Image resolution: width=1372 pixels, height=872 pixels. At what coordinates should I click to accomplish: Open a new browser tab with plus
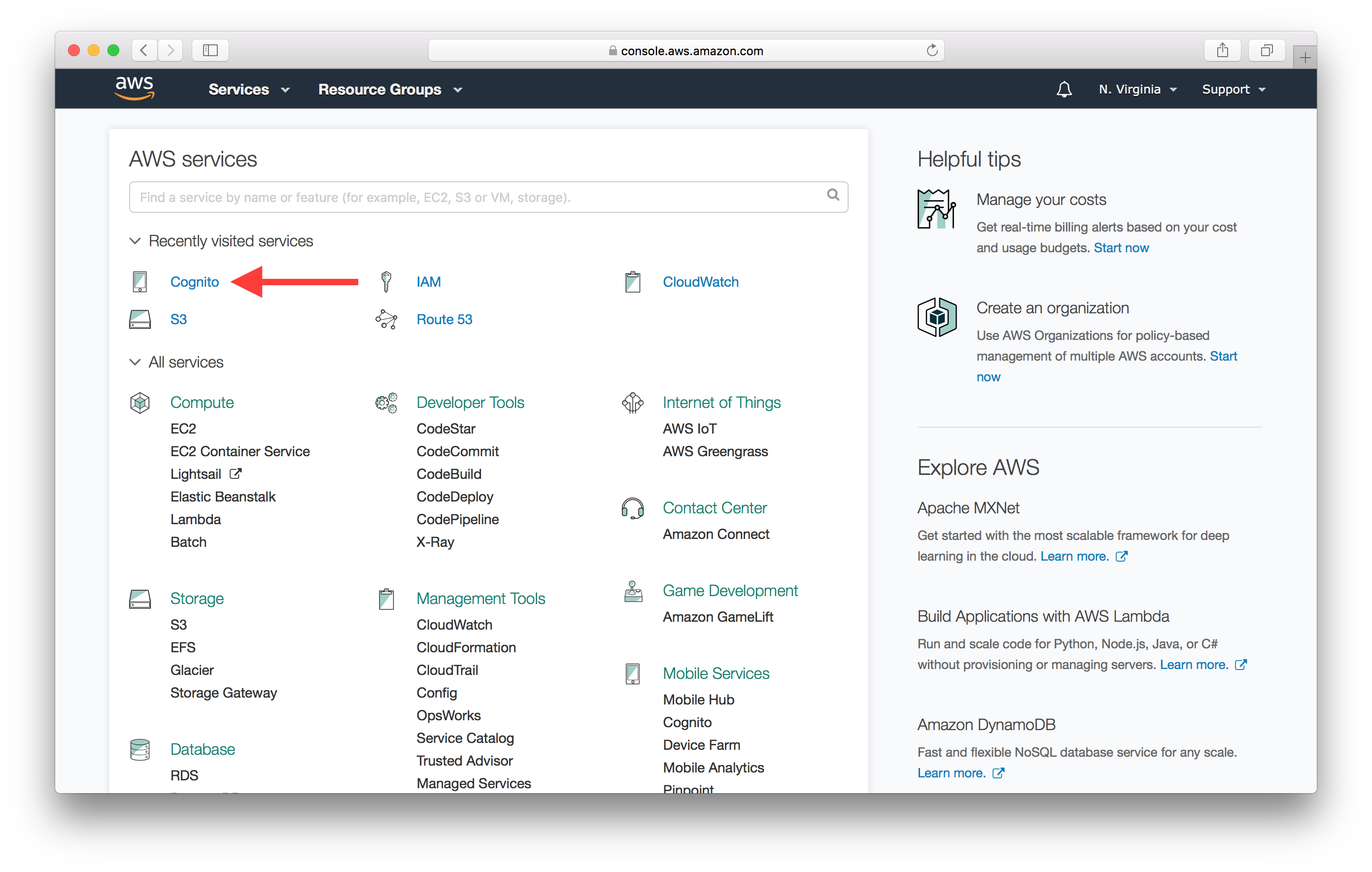[x=1305, y=57]
